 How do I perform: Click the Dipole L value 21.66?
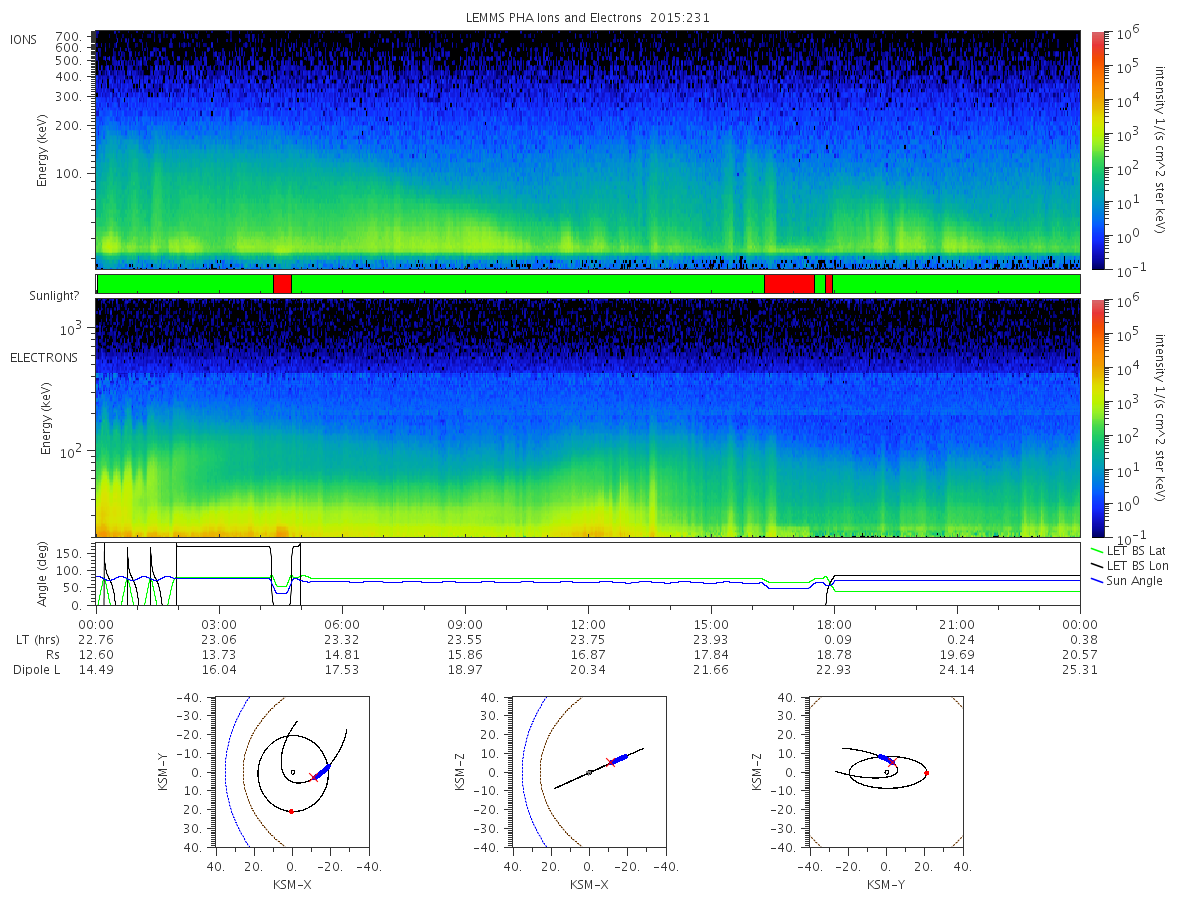tap(711, 669)
